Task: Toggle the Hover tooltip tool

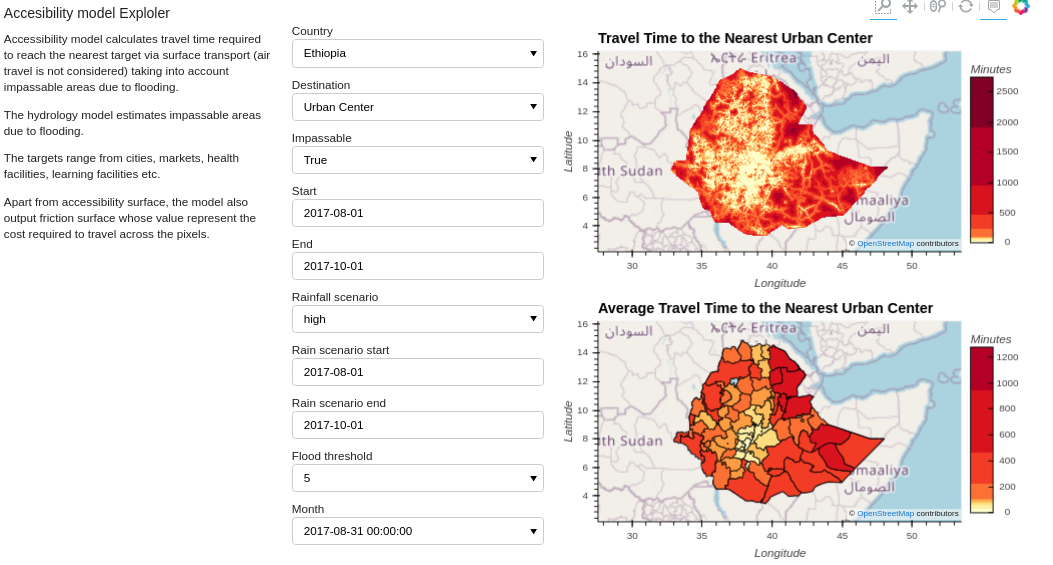Action: (x=993, y=7)
